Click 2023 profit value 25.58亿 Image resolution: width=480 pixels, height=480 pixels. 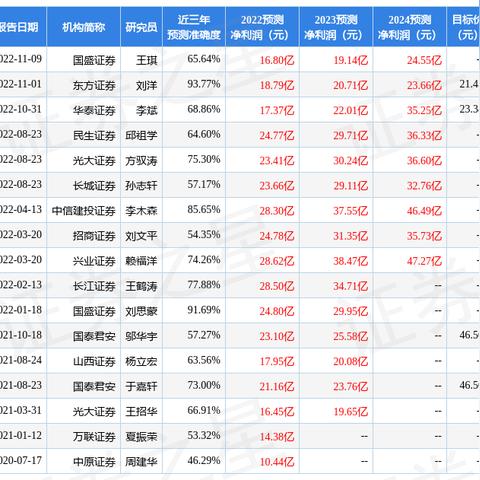pos(351,337)
